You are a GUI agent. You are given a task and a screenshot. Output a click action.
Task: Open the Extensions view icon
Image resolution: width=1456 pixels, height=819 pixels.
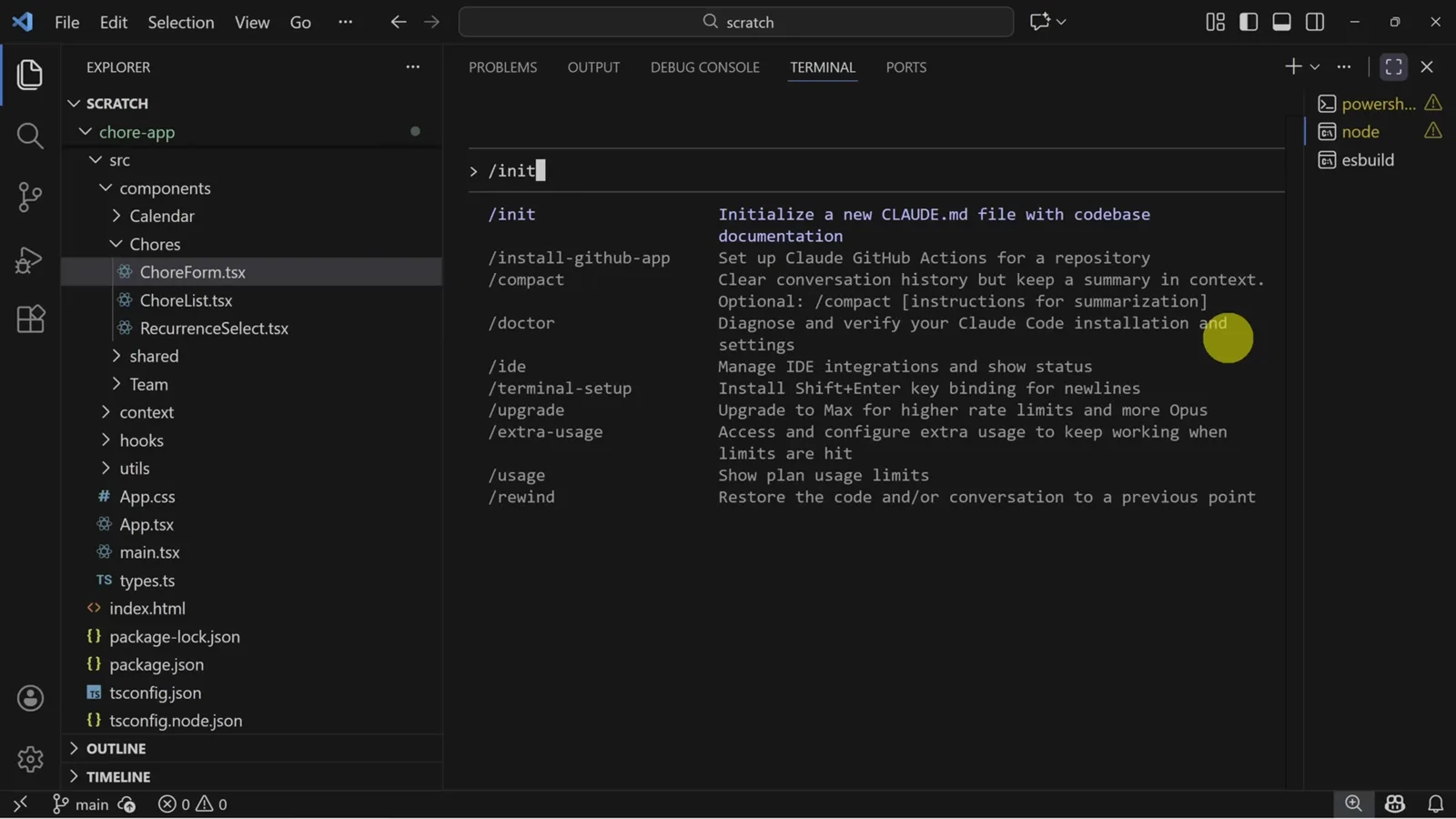(30, 319)
